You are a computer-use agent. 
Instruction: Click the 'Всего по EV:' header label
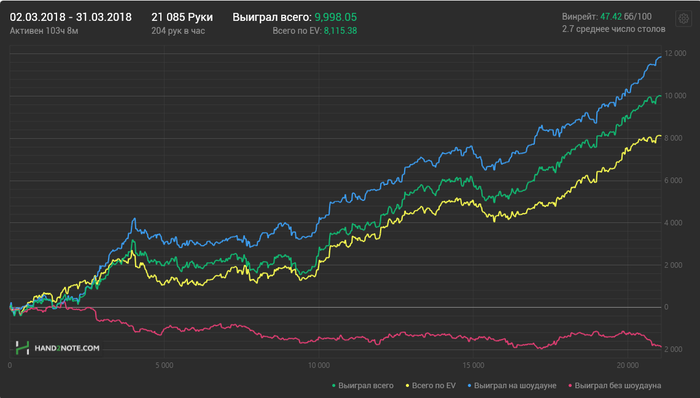(x=297, y=31)
